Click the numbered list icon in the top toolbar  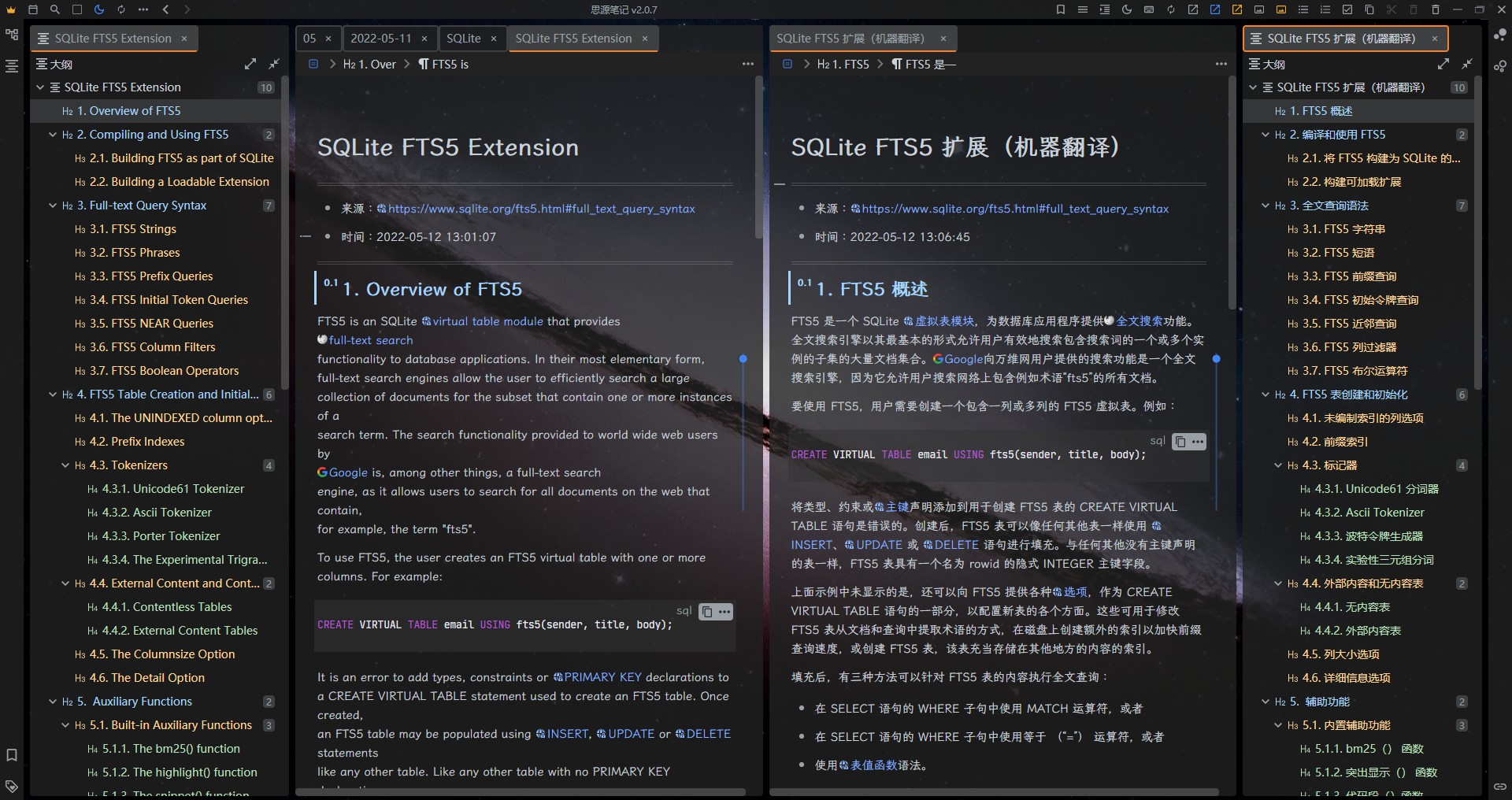point(1325,9)
